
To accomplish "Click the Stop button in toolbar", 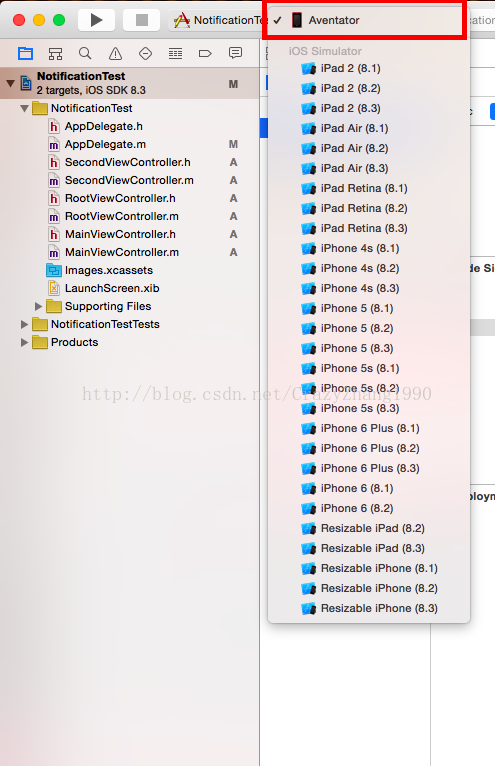I will click(x=141, y=20).
